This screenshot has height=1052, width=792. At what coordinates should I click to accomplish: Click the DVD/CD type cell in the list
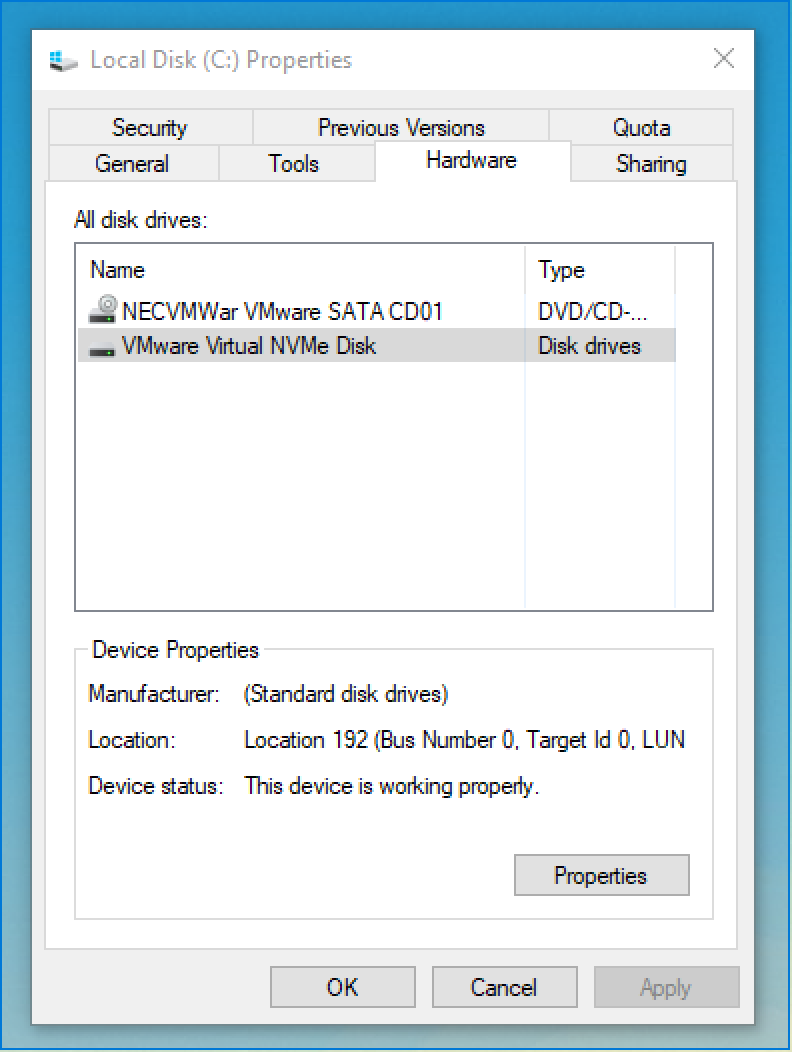click(592, 311)
